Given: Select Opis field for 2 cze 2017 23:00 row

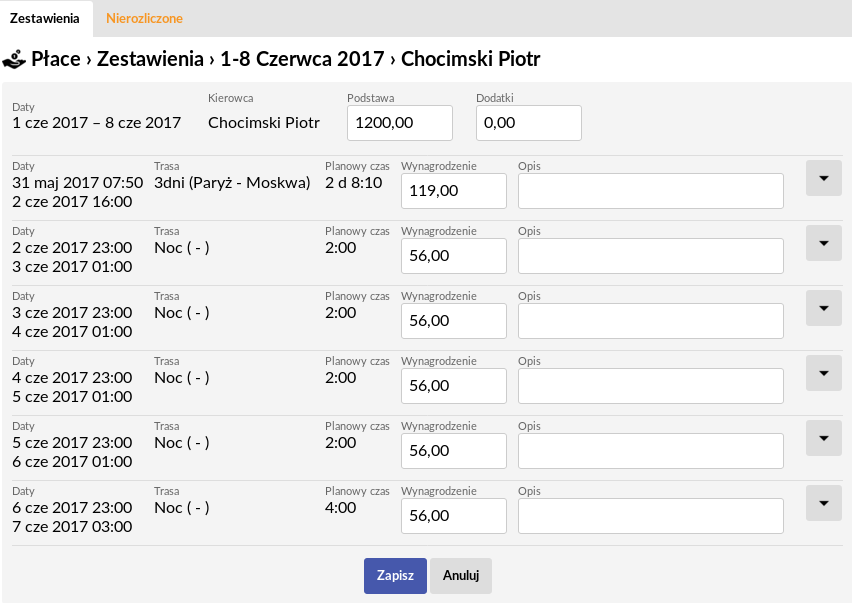Looking at the screenshot, I should click(x=650, y=256).
